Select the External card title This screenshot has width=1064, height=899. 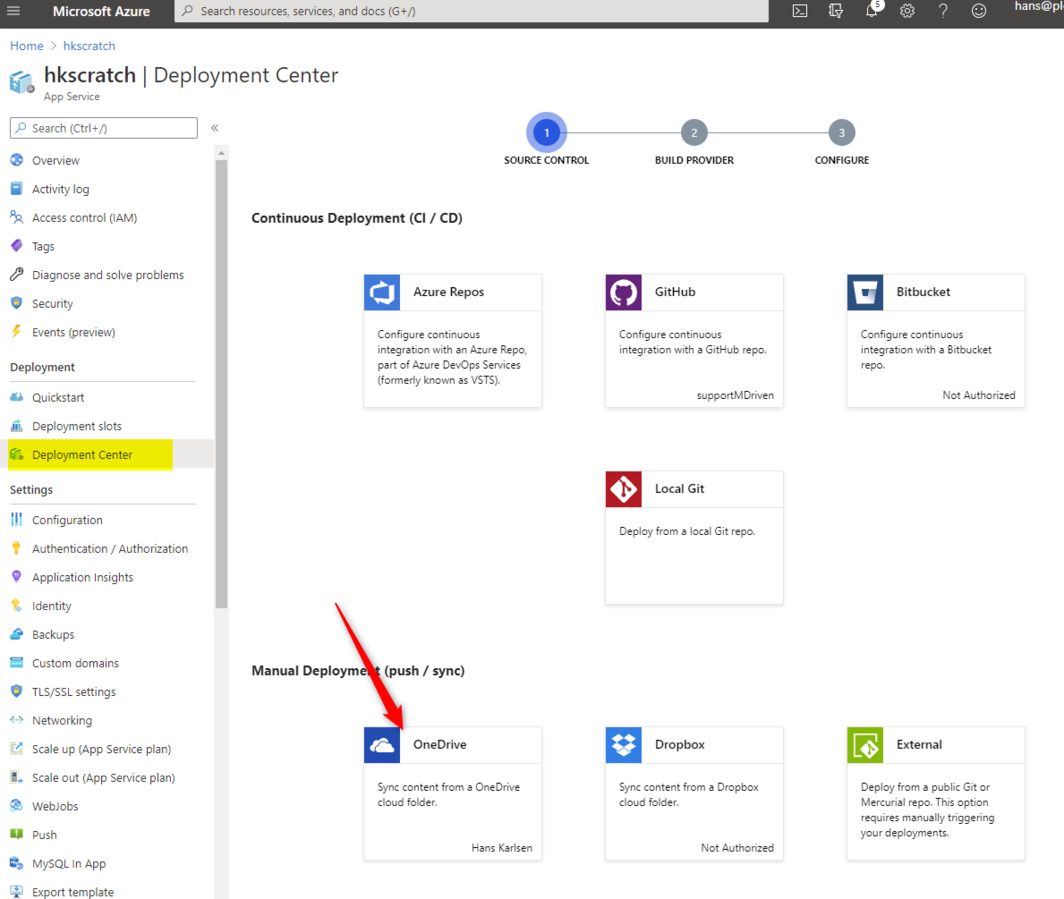(919, 744)
